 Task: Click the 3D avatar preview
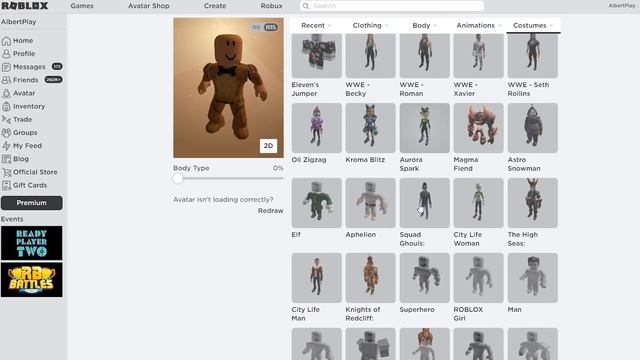[x=228, y=88]
